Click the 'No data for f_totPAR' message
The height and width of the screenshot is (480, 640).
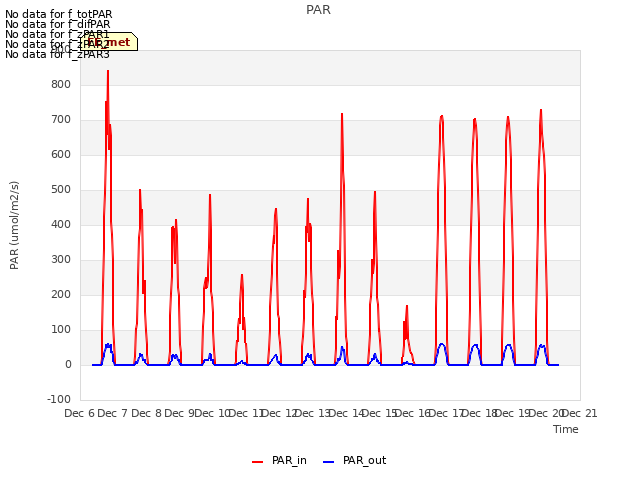pos(58,15)
